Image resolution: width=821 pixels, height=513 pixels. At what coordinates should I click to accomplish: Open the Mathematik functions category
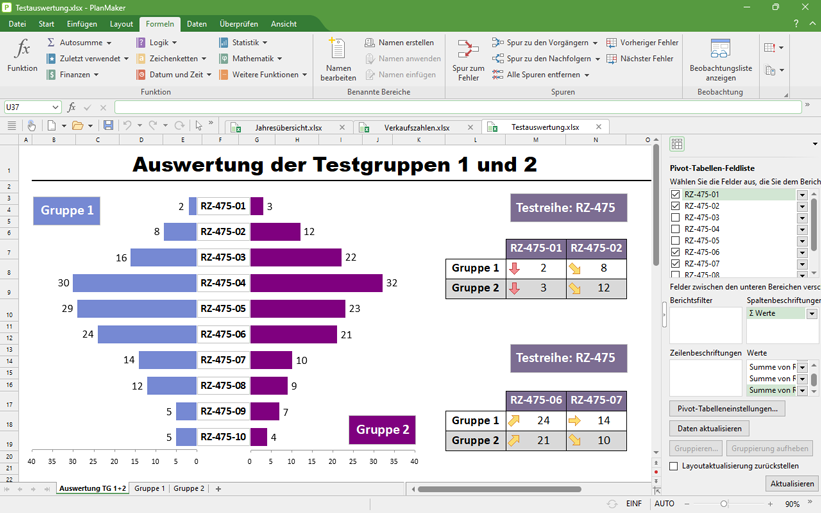tap(251, 59)
